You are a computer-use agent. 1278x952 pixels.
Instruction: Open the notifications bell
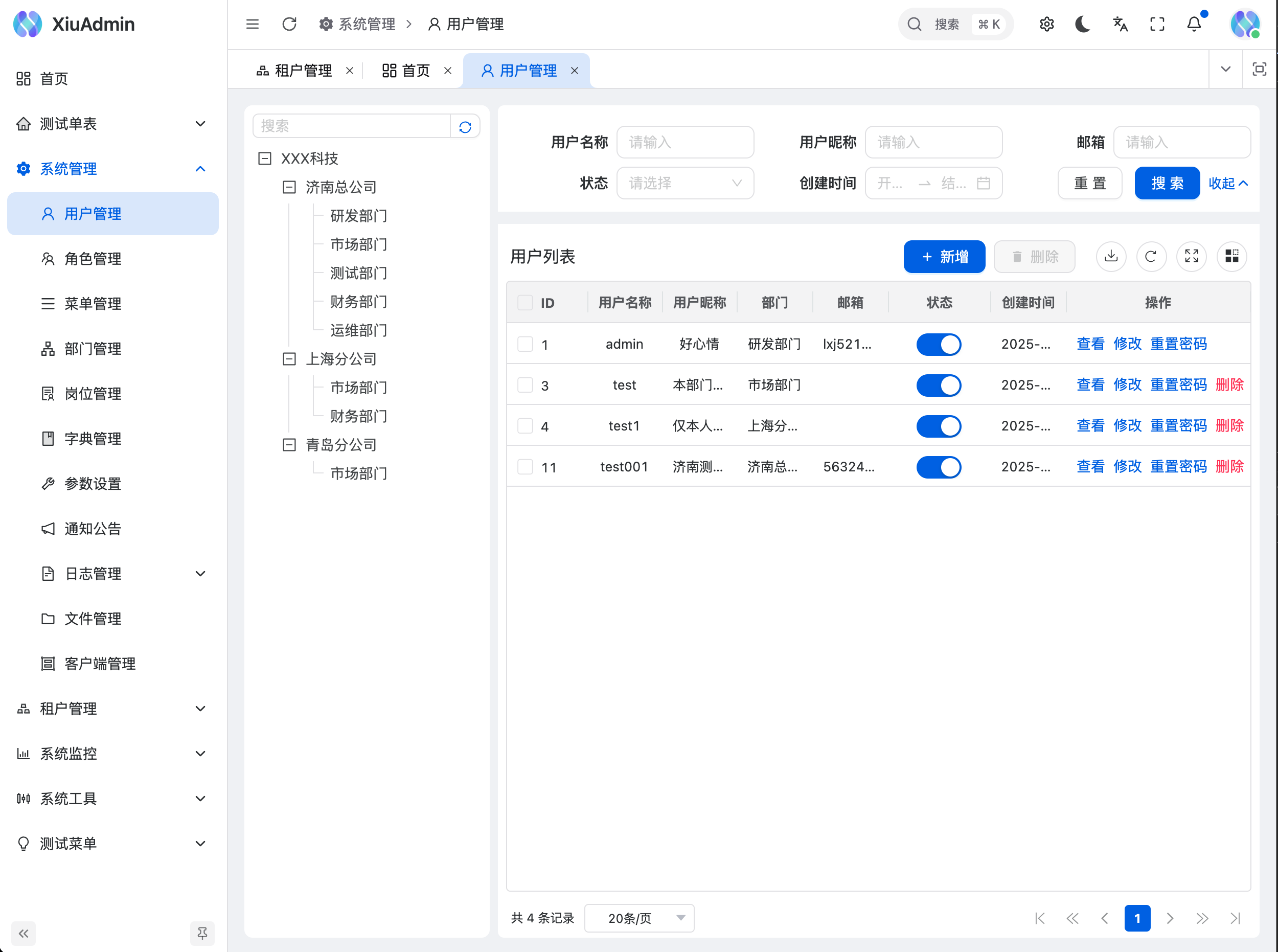[1193, 24]
